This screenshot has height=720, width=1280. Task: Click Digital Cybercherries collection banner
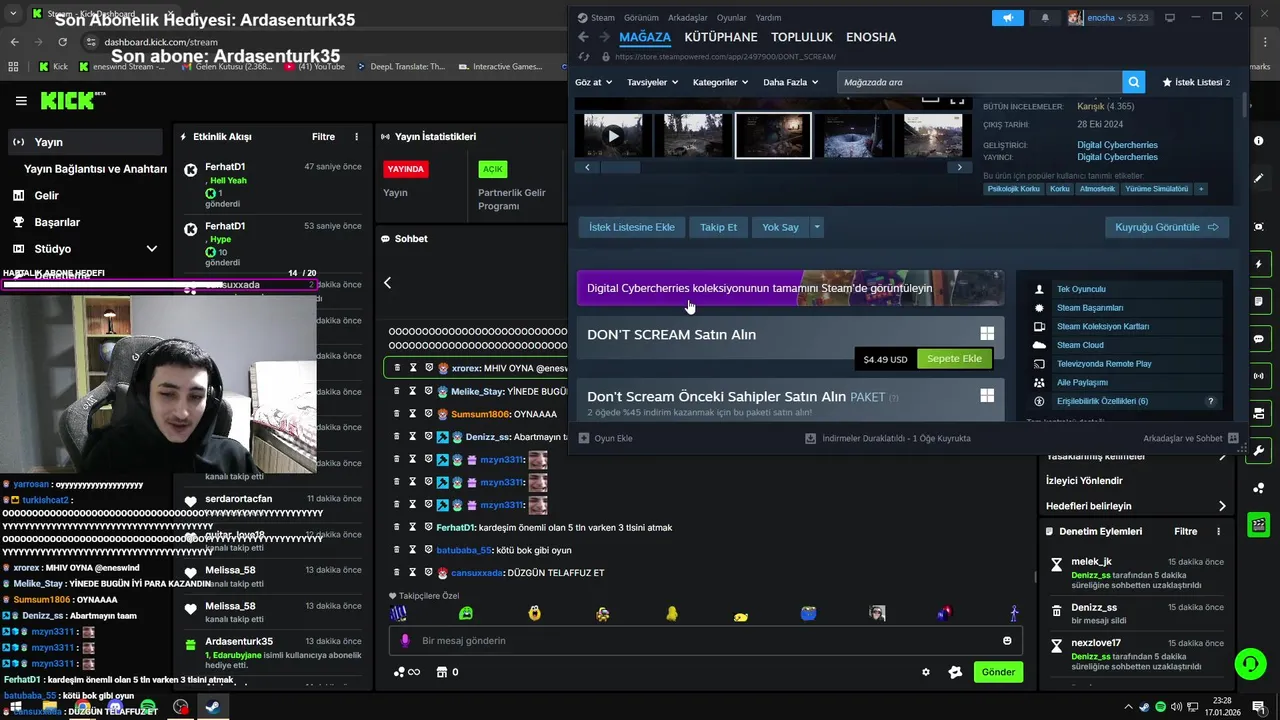[790, 288]
